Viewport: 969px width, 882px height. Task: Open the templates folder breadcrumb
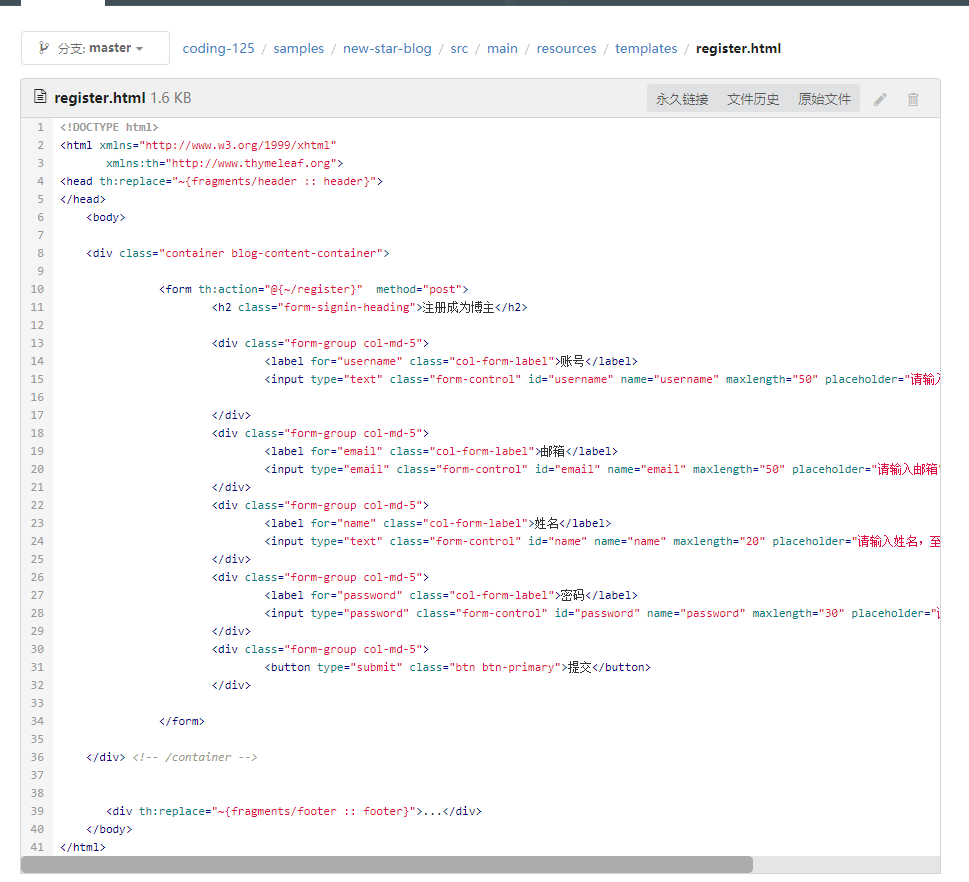(x=646, y=48)
